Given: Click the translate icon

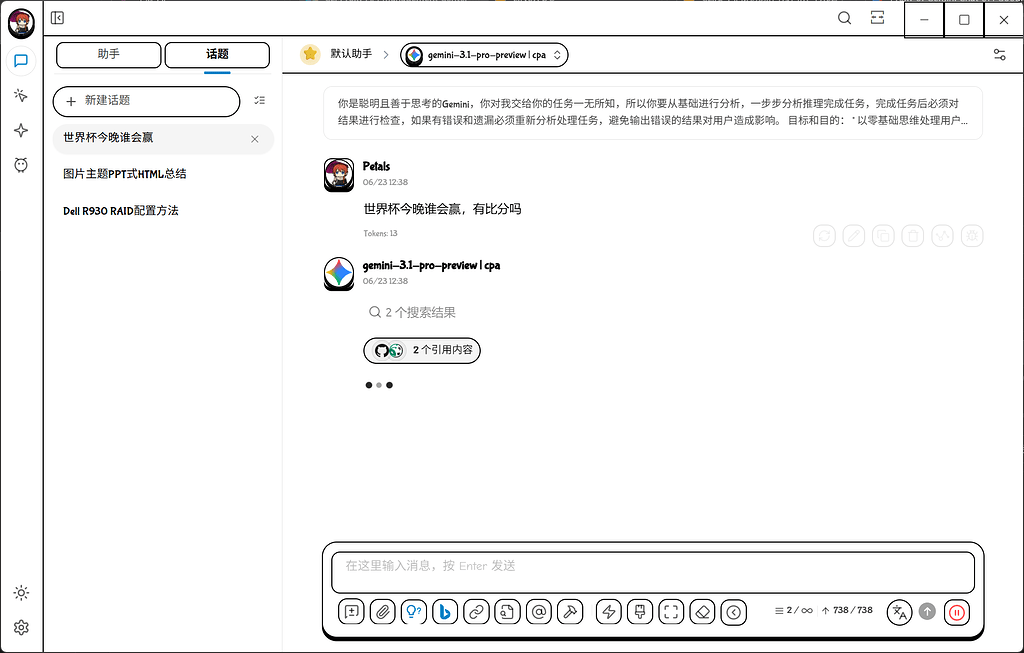Looking at the screenshot, I should [899, 613].
